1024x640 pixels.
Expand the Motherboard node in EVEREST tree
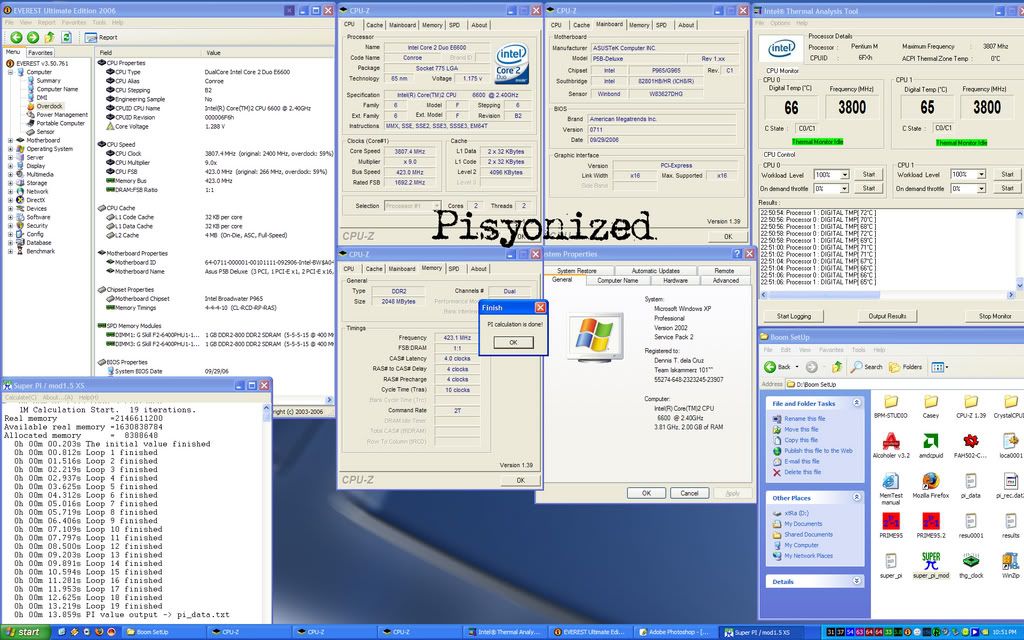[x=10, y=140]
